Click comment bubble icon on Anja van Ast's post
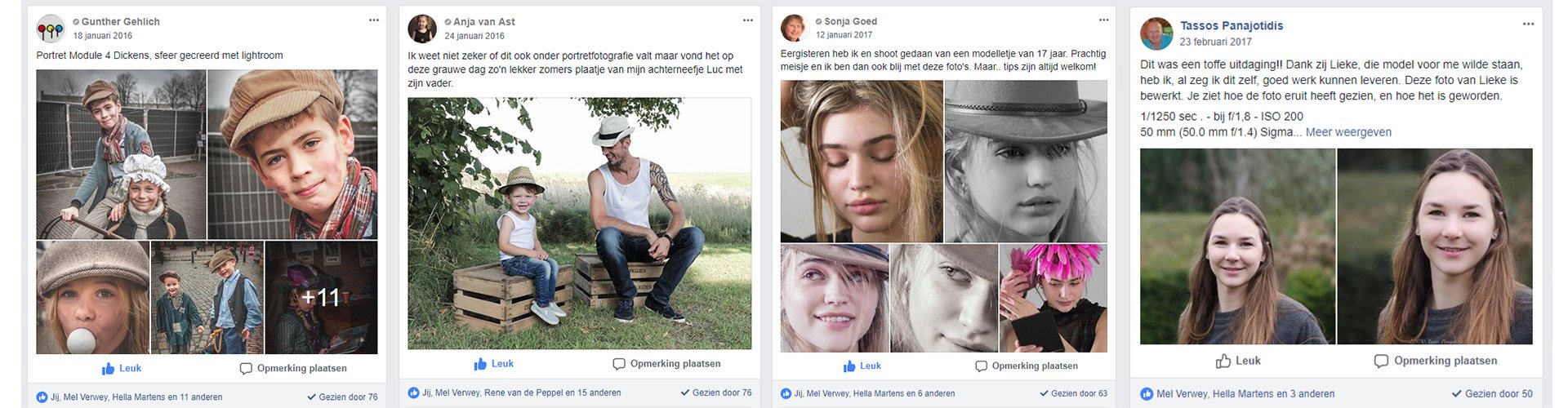Viewport: 1568px width, 408px height. click(x=619, y=364)
